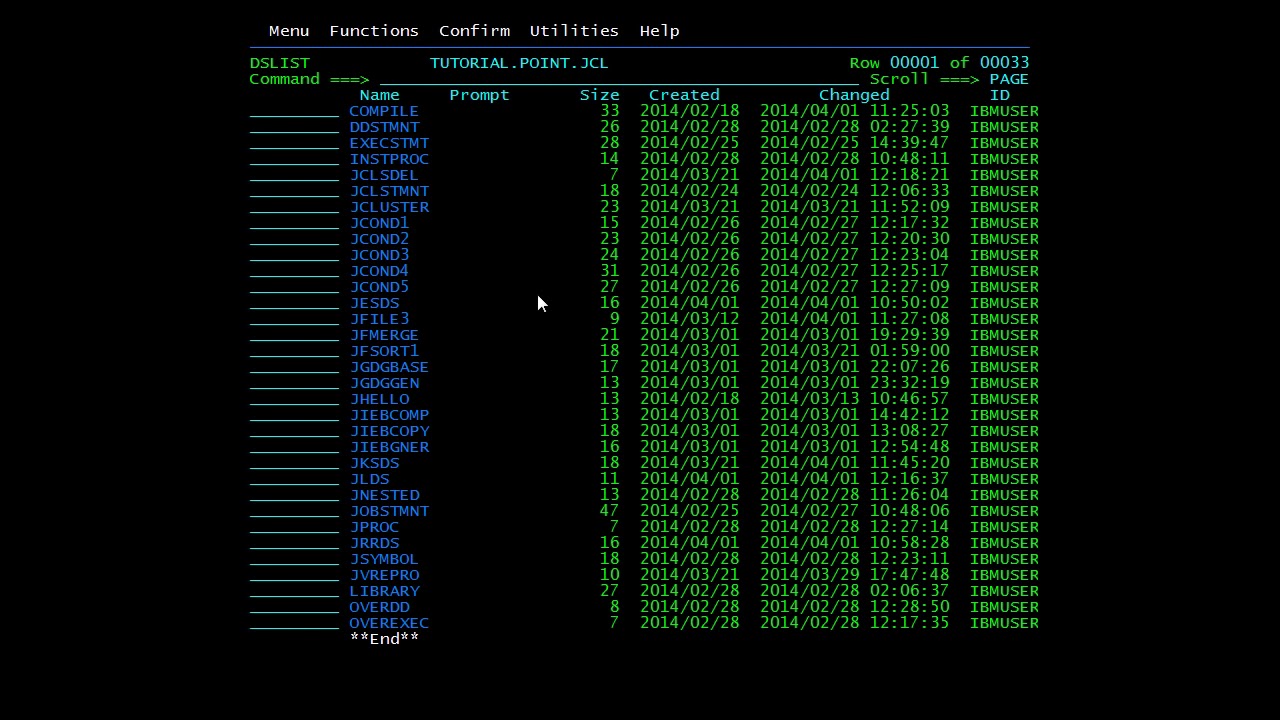Click the Scroll PAGE field
Image resolution: width=1280 pixels, height=720 pixels.
tap(1009, 79)
